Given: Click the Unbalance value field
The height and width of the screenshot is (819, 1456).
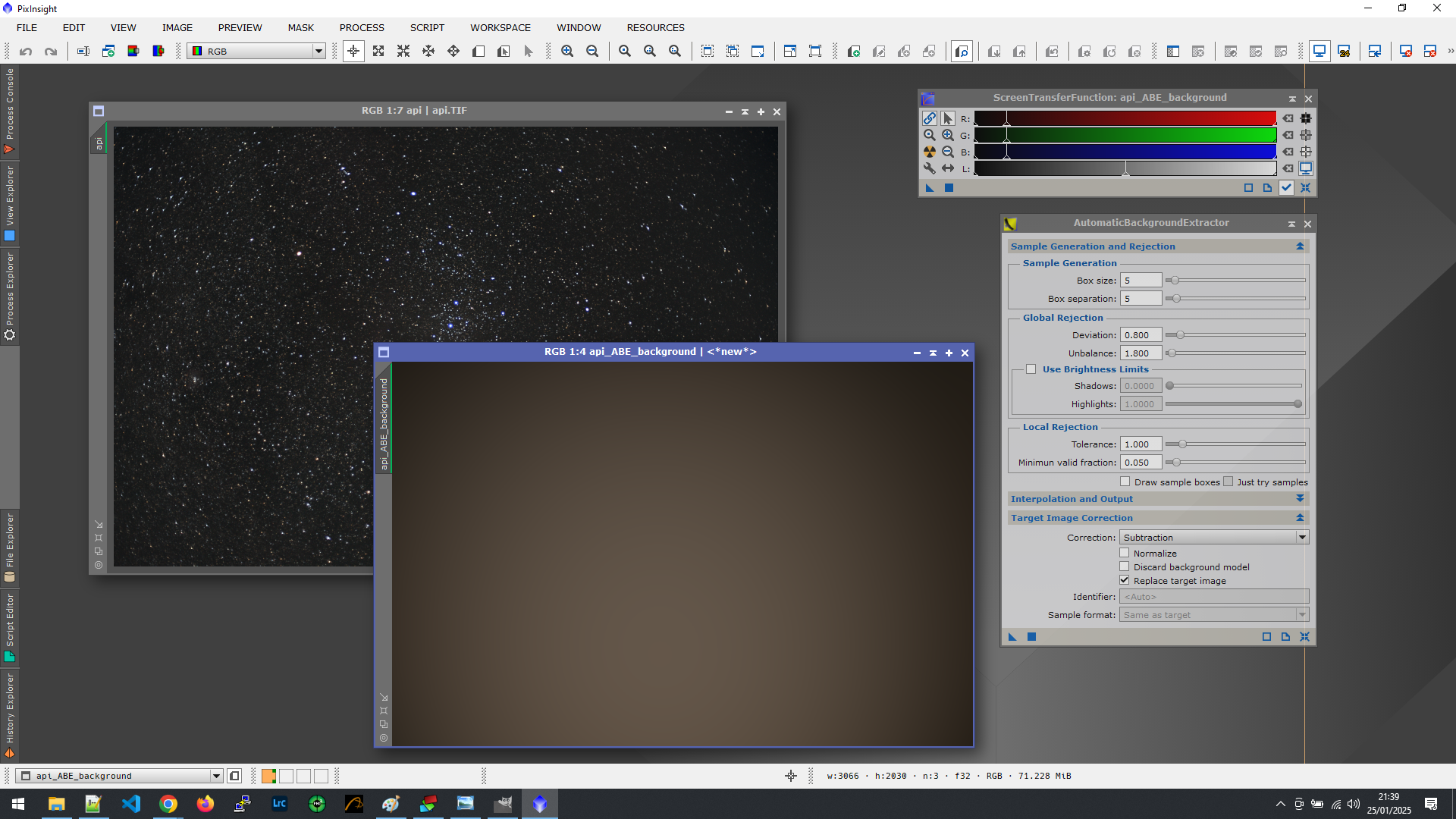Looking at the screenshot, I should 1141,353.
